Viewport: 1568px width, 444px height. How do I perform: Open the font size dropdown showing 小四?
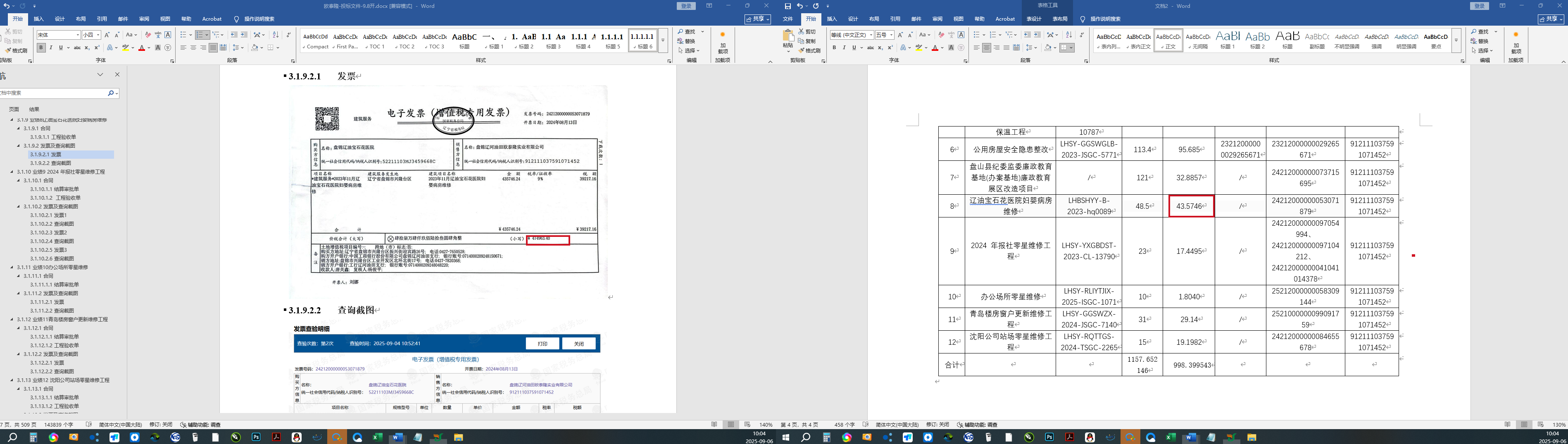pos(98,35)
